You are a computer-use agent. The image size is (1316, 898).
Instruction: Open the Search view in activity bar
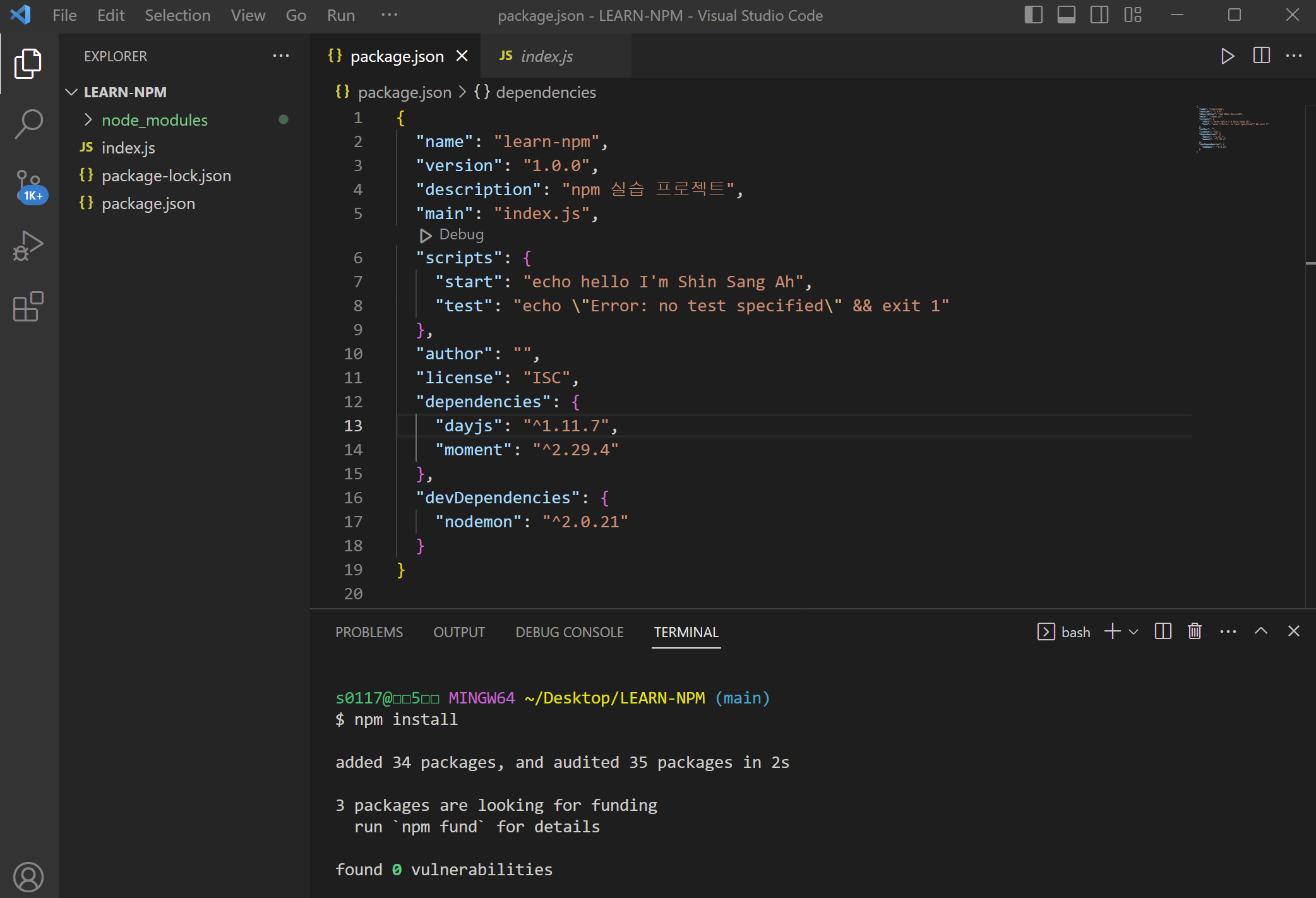tap(28, 124)
